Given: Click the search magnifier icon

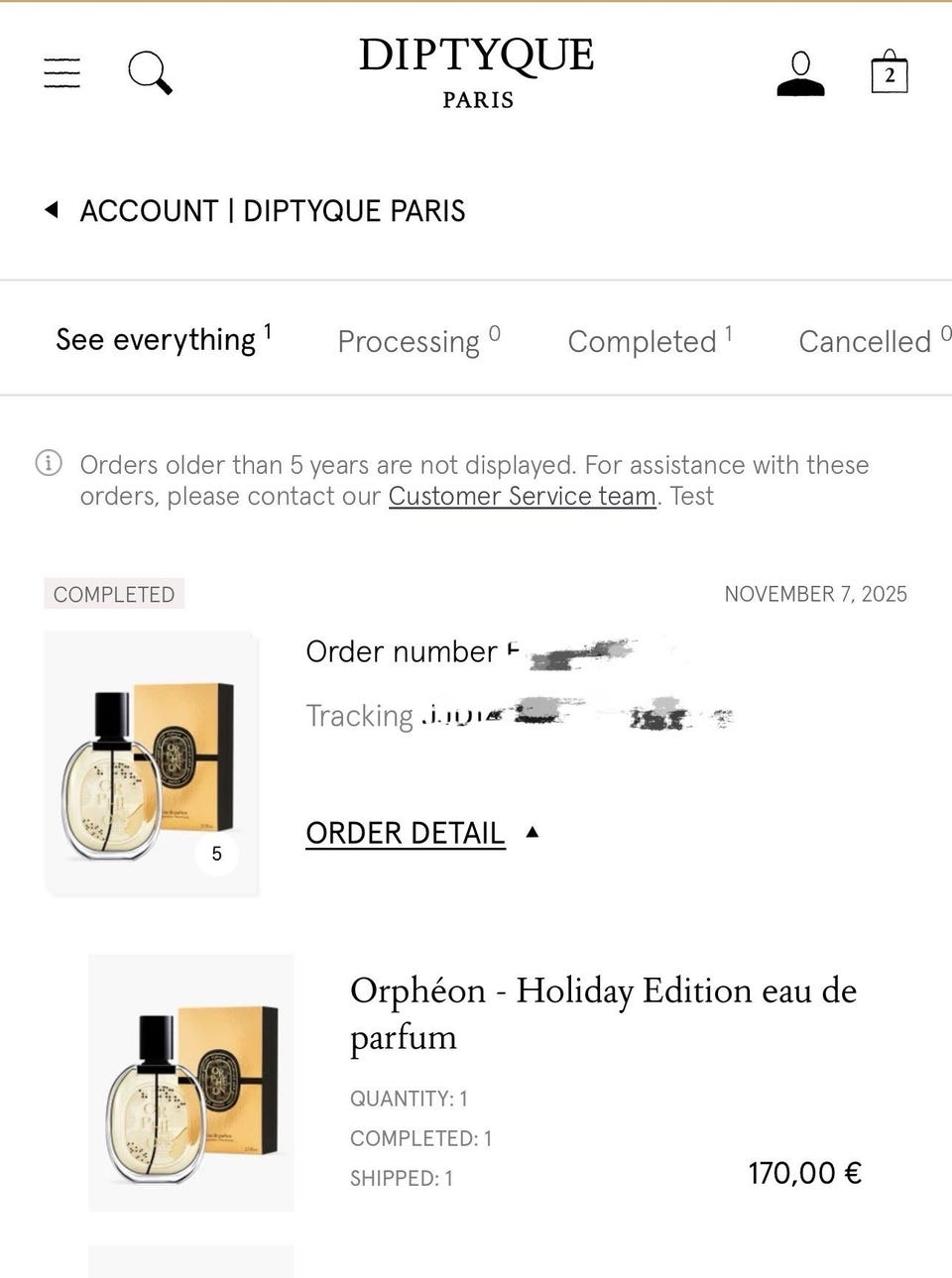Looking at the screenshot, I should point(150,72).
